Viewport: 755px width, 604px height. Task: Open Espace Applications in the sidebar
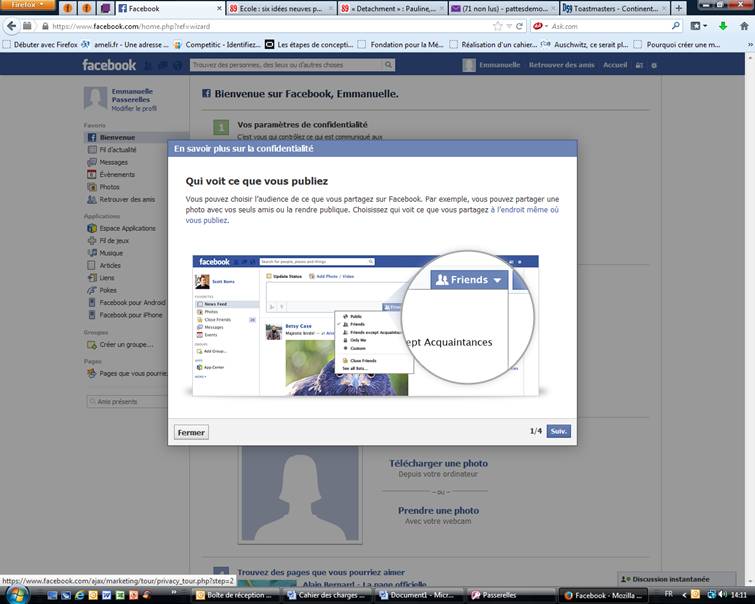tap(127, 228)
